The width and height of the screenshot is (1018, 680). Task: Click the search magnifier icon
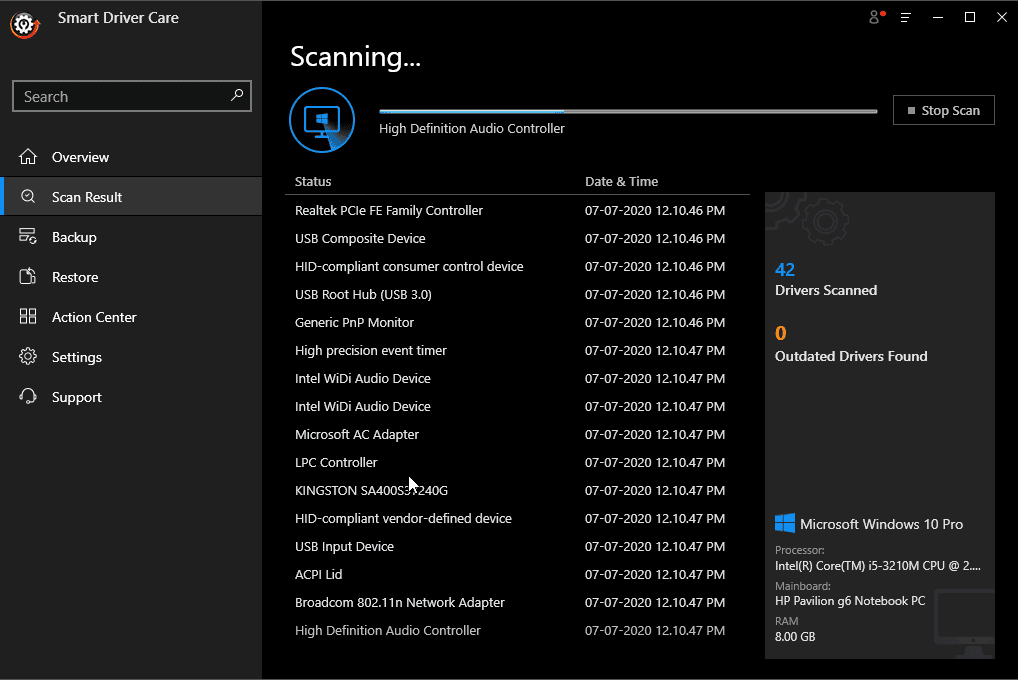[x=237, y=95]
